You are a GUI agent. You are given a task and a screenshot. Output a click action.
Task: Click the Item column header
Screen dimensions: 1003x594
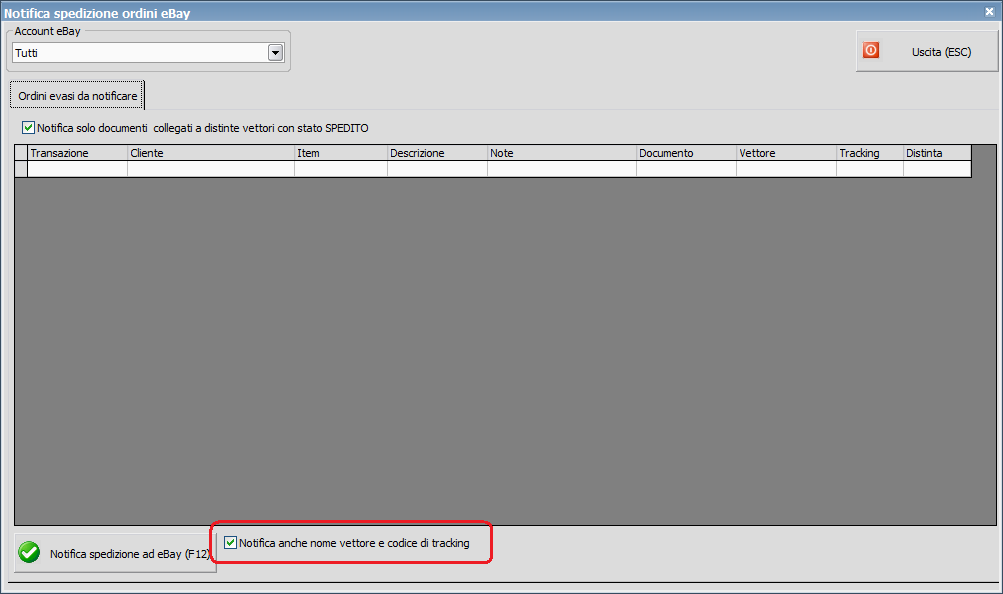click(340, 153)
